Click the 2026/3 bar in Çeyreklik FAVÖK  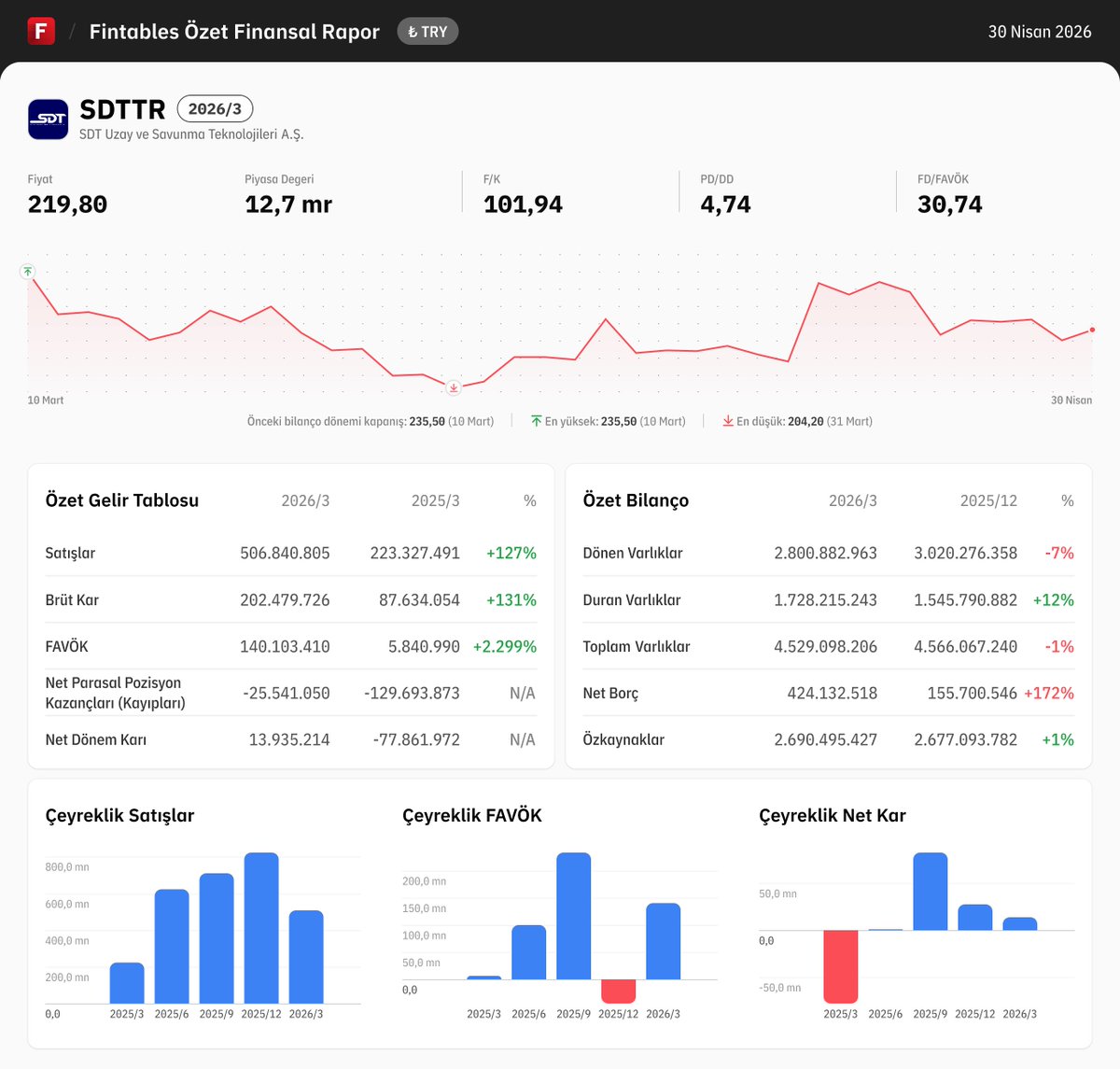point(664,941)
